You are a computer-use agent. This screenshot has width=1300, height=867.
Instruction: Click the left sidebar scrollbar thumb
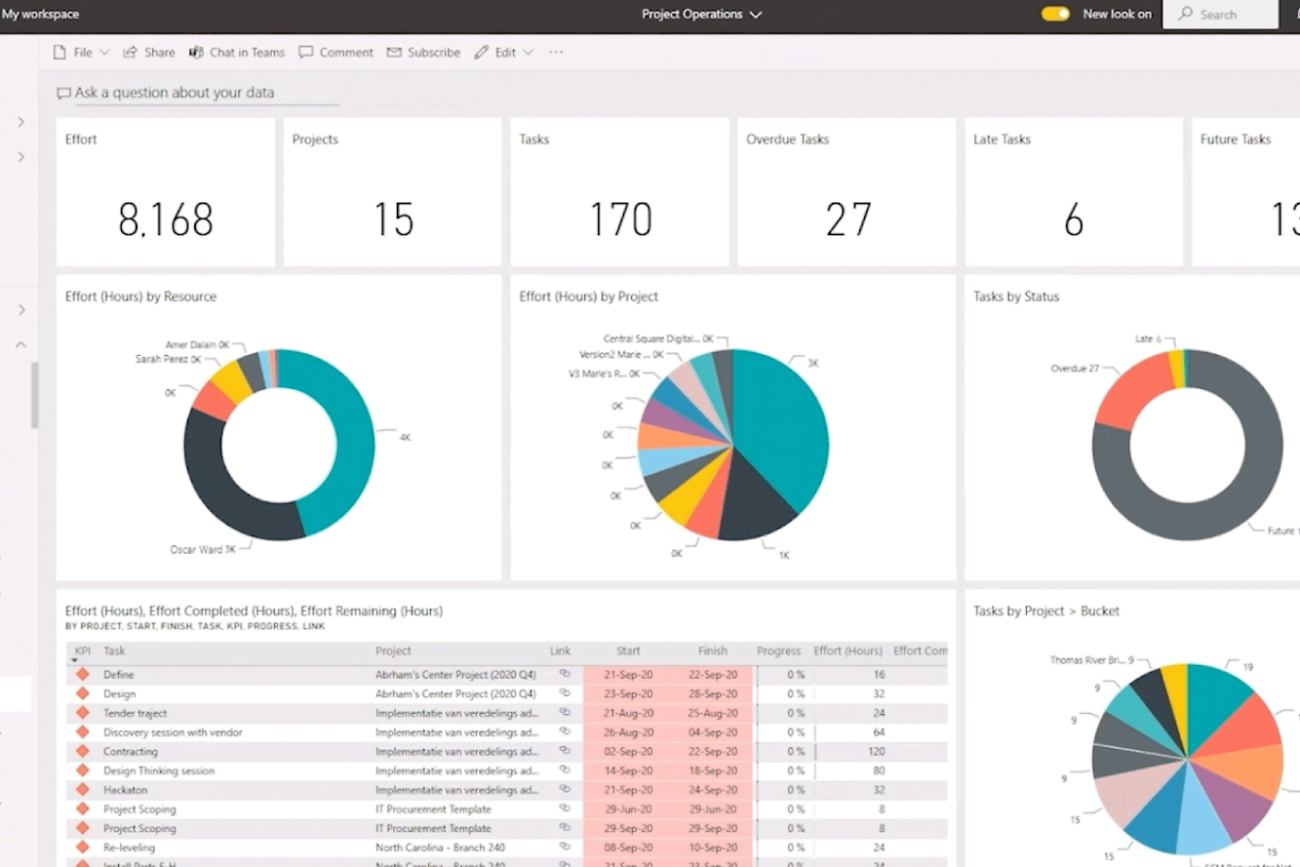pos(35,395)
